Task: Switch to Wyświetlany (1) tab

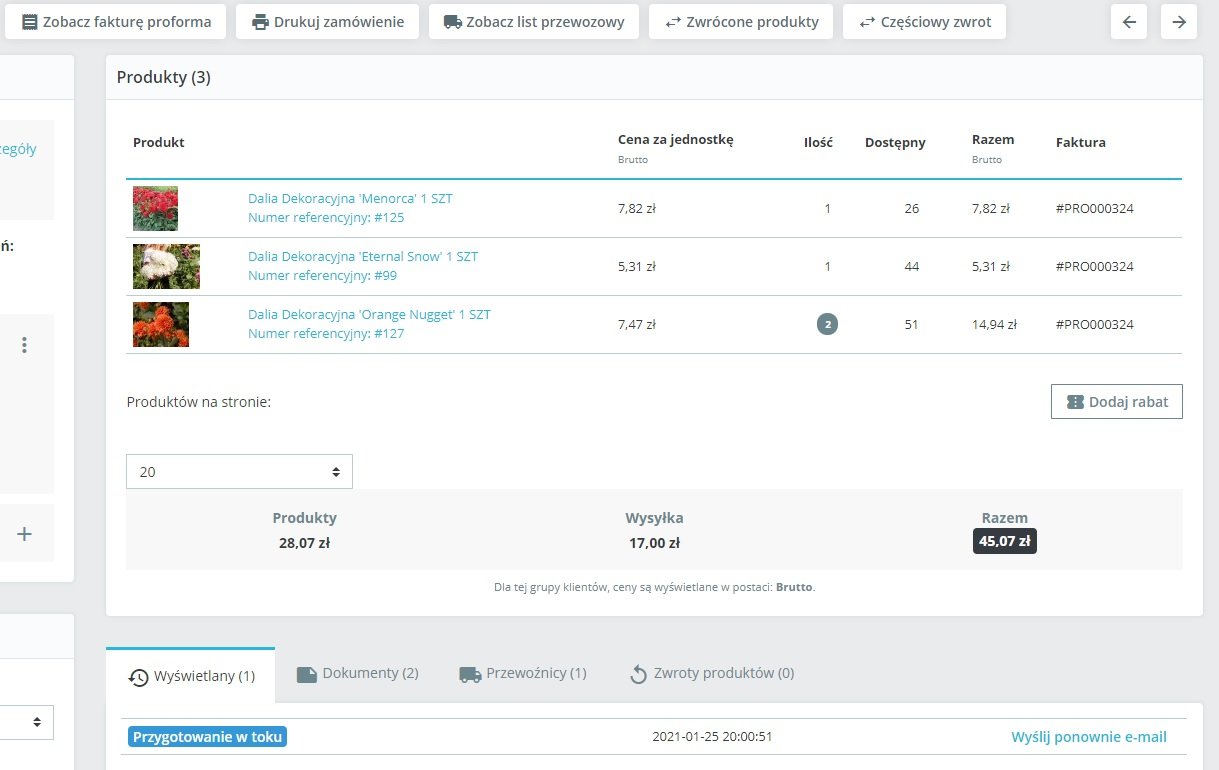Action: coord(191,676)
